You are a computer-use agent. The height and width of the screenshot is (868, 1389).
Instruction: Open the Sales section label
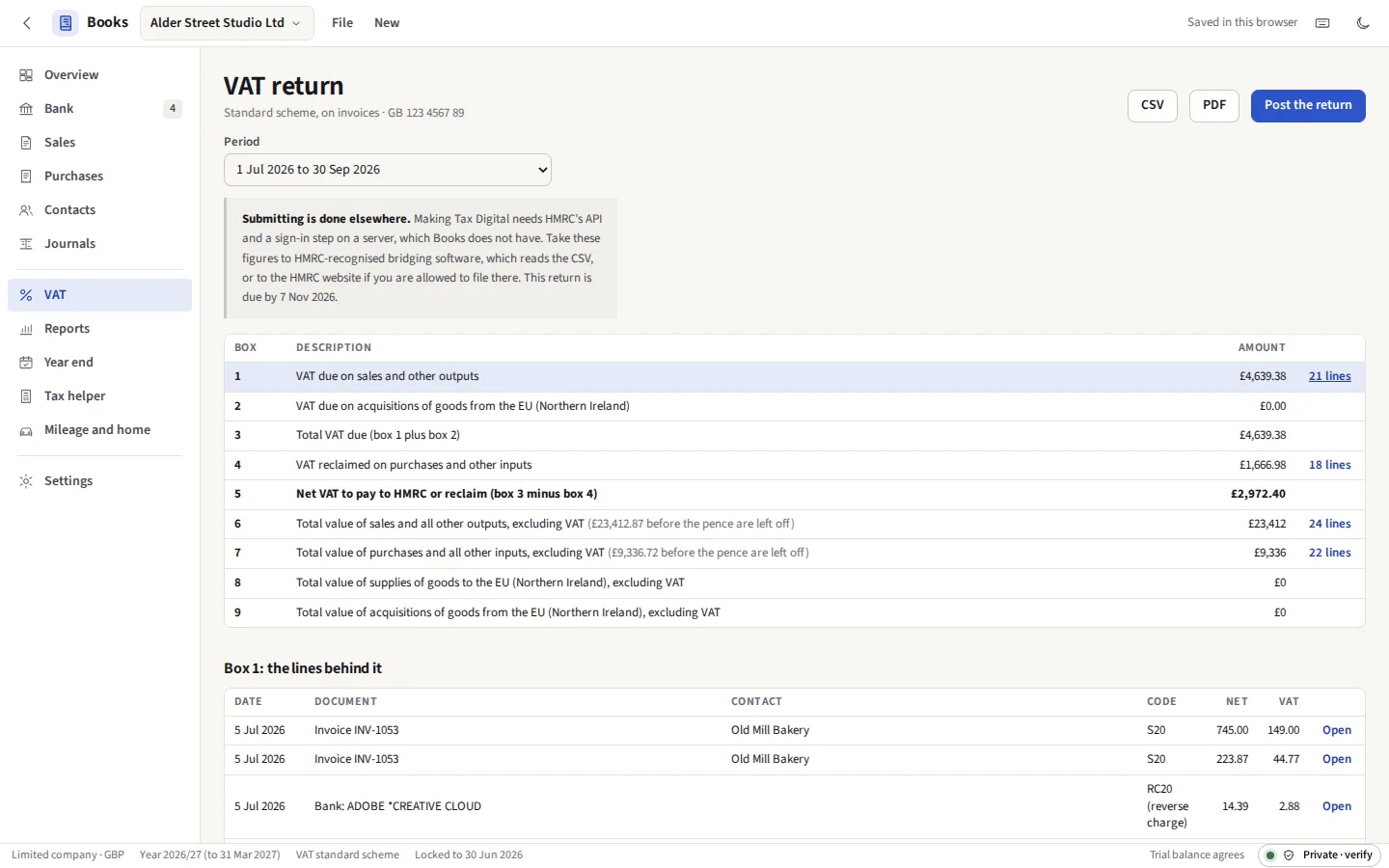coord(60,143)
